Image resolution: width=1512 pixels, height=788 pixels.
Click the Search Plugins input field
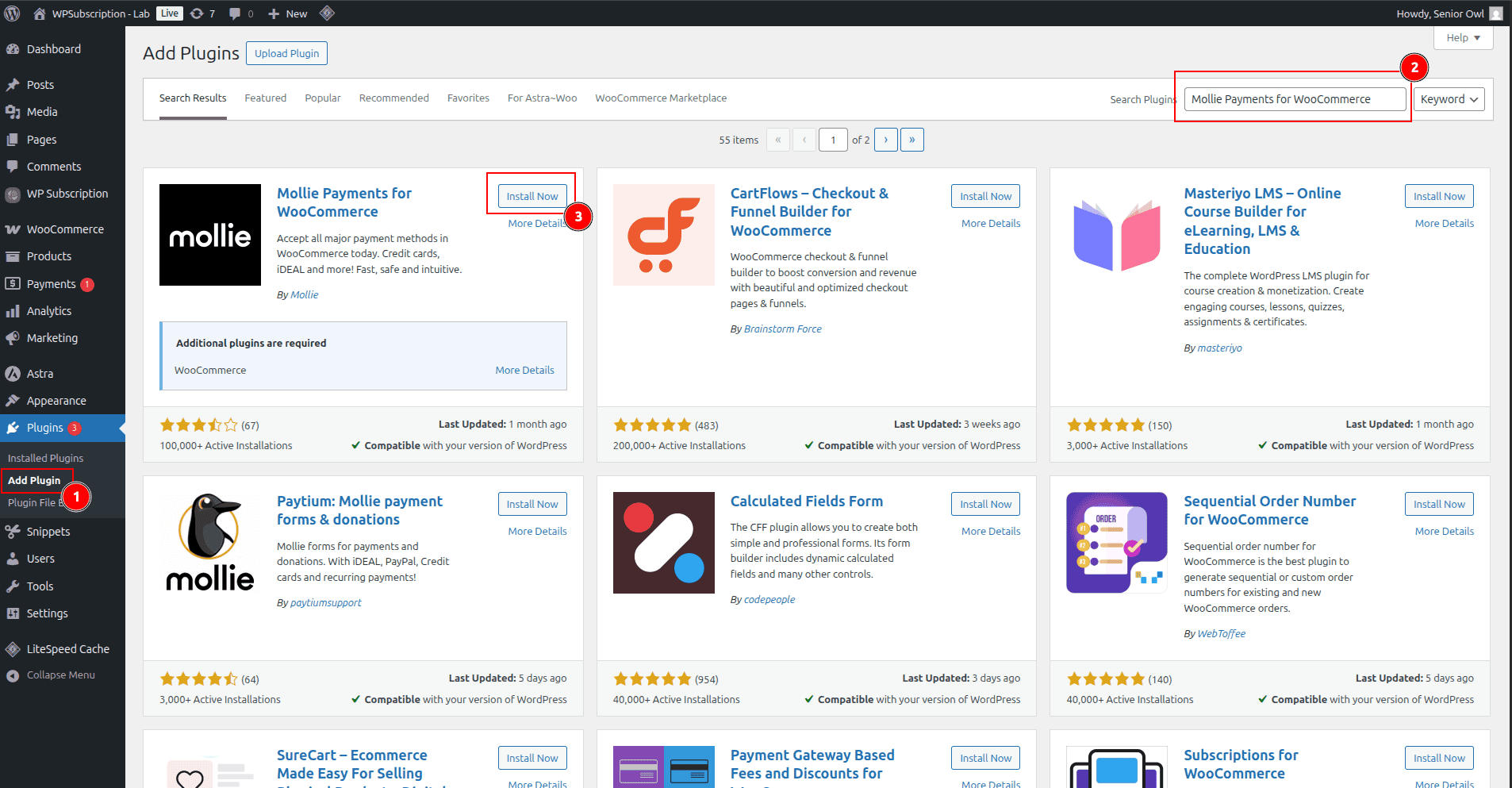pyautogui.click(x=1294, y=99)
